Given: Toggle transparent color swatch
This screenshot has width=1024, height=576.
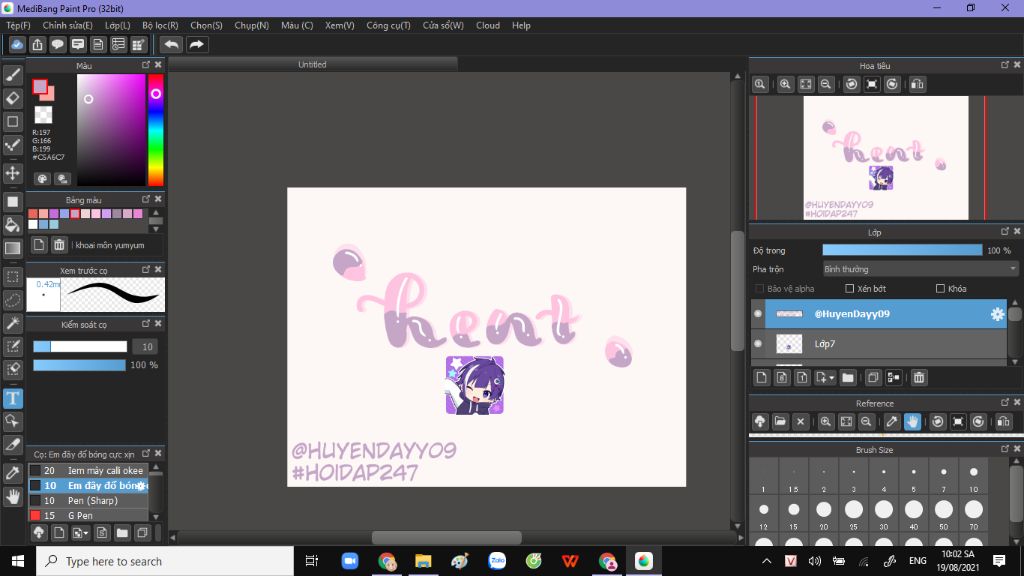Looking at the screenshot, I should tap(43, 115).
